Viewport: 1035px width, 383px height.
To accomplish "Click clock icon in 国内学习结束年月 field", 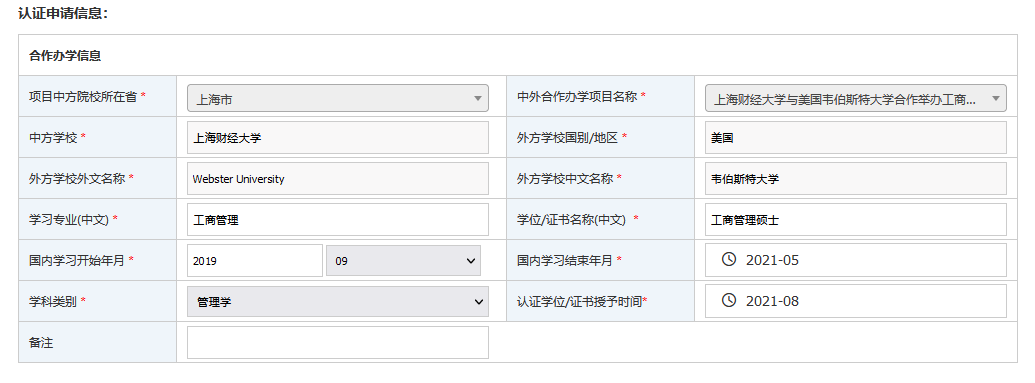I will pos(728,260).
